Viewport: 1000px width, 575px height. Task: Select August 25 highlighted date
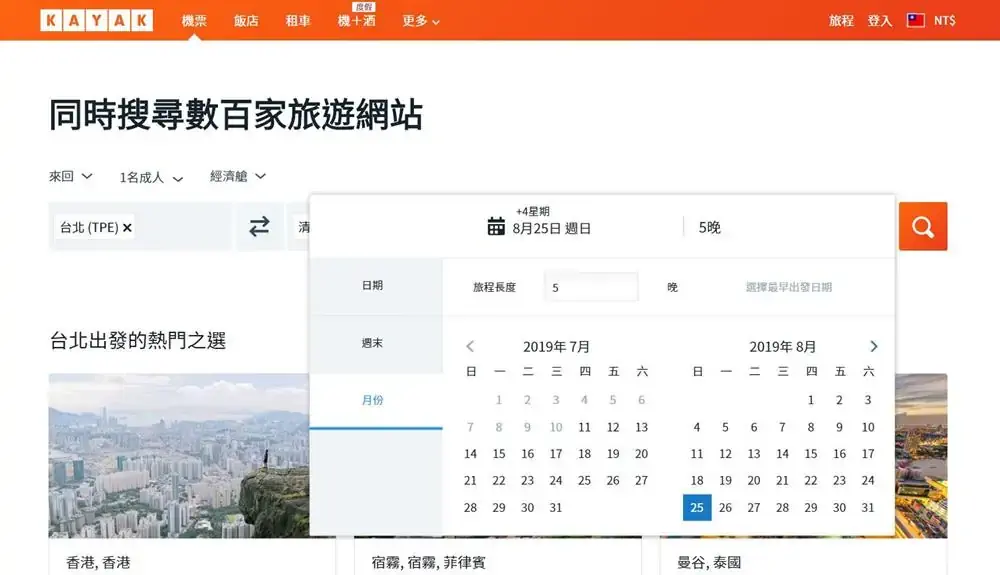(697, 507)
